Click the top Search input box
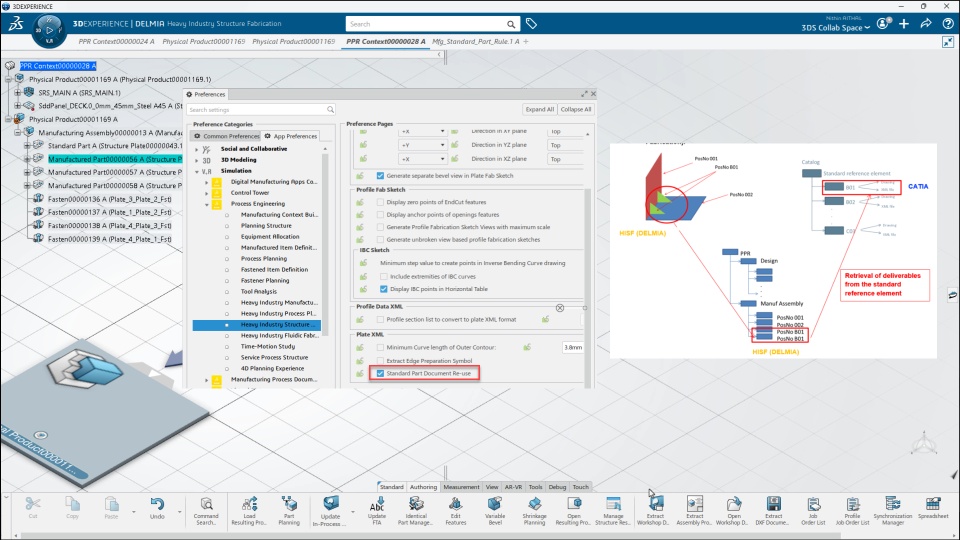Viewport: 960px width, 540px height. (x=432, y=24)
